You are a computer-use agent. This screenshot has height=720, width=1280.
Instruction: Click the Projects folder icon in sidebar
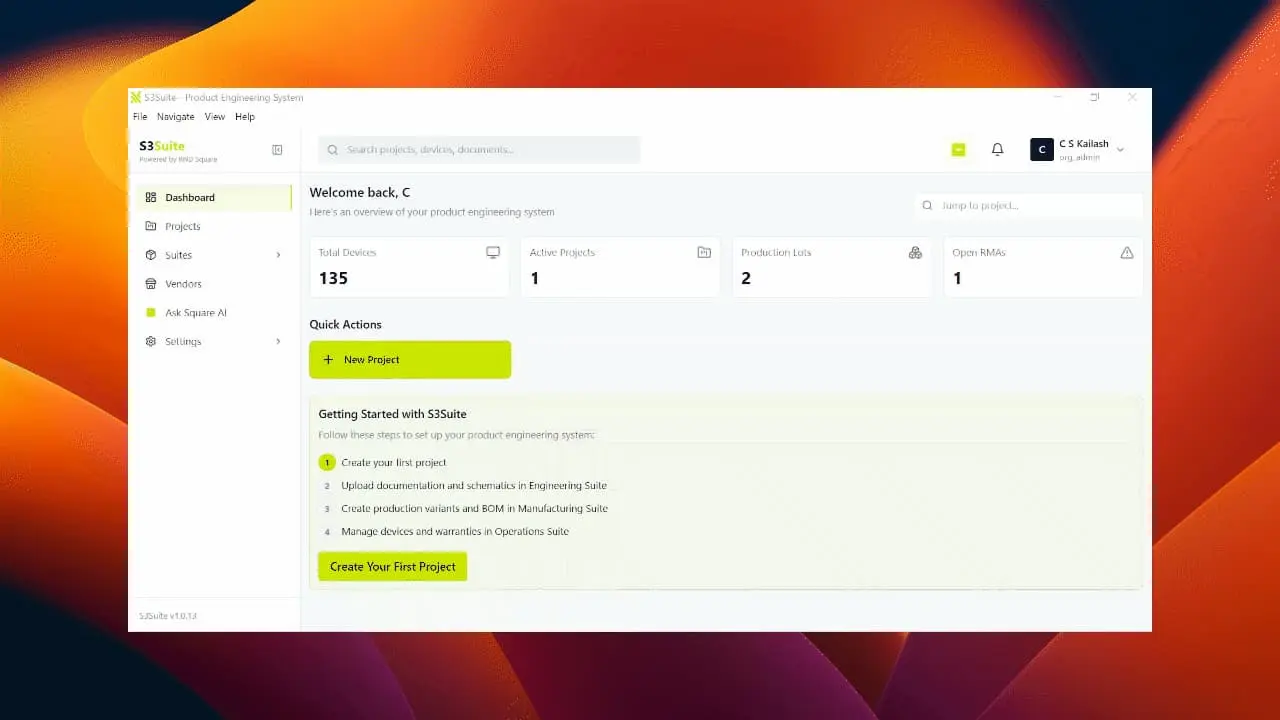(151, 226)
